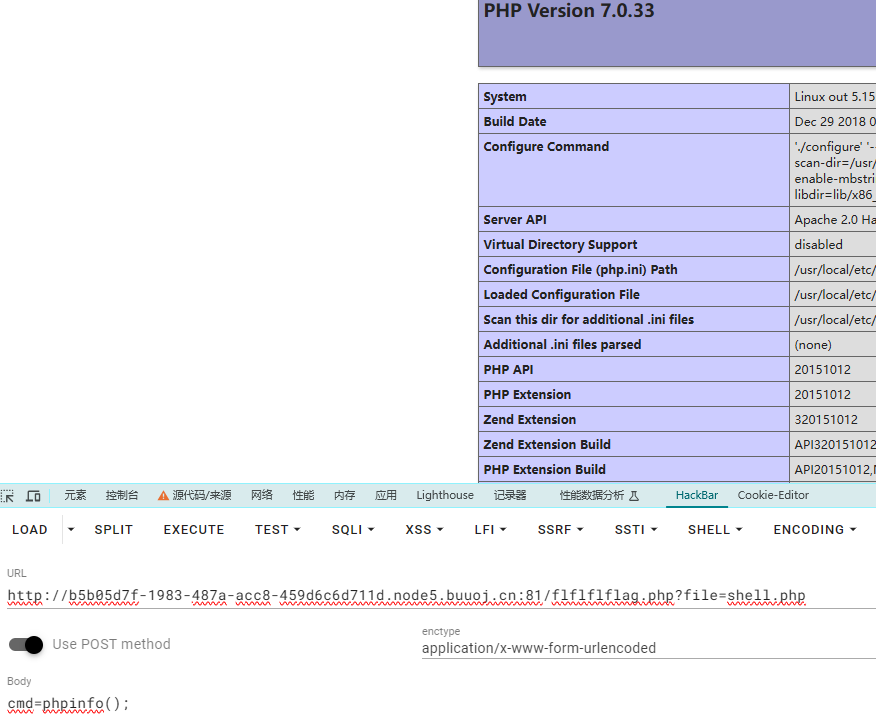Image resolution: width=876 pixels, height=716 pixels.
Task: Expand the XSS menu
Action: (x=425, y=530)
